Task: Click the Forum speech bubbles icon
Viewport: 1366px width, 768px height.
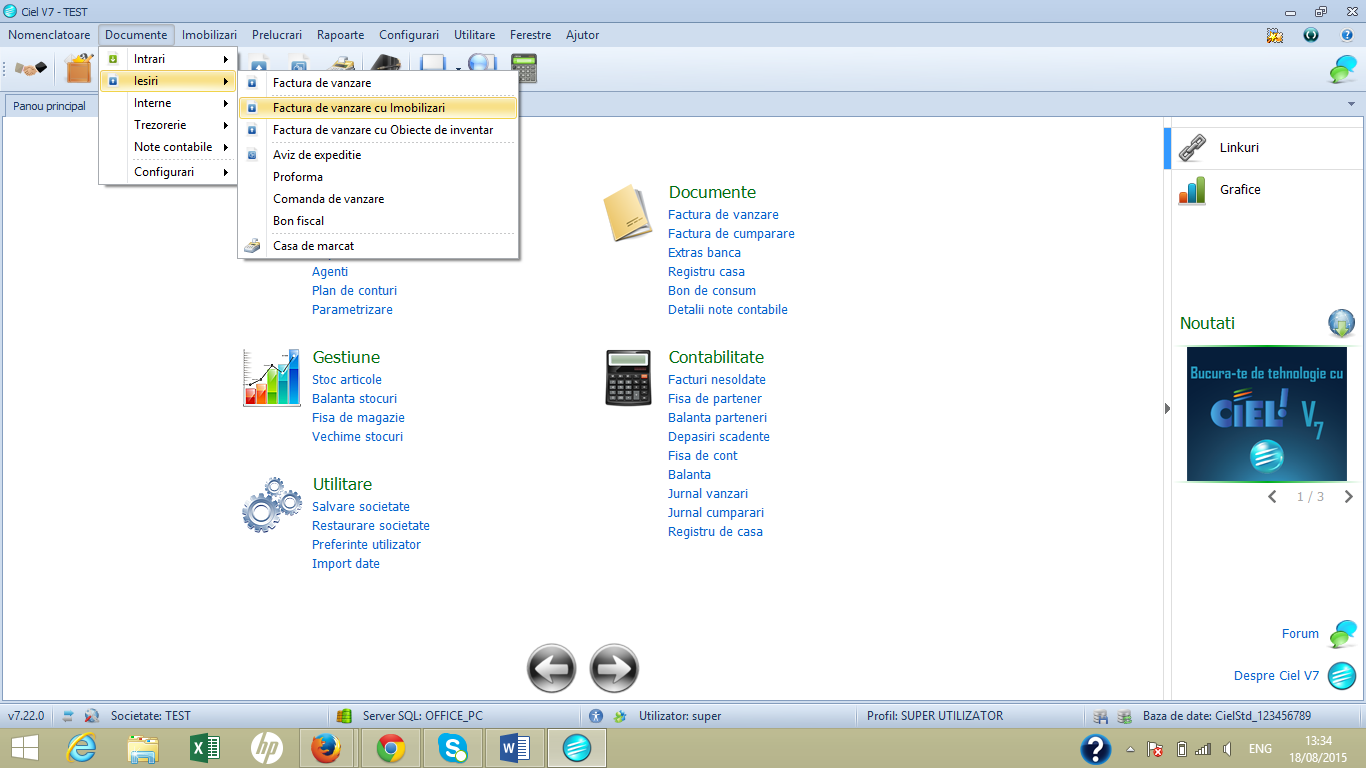Action: point(1342,634)
